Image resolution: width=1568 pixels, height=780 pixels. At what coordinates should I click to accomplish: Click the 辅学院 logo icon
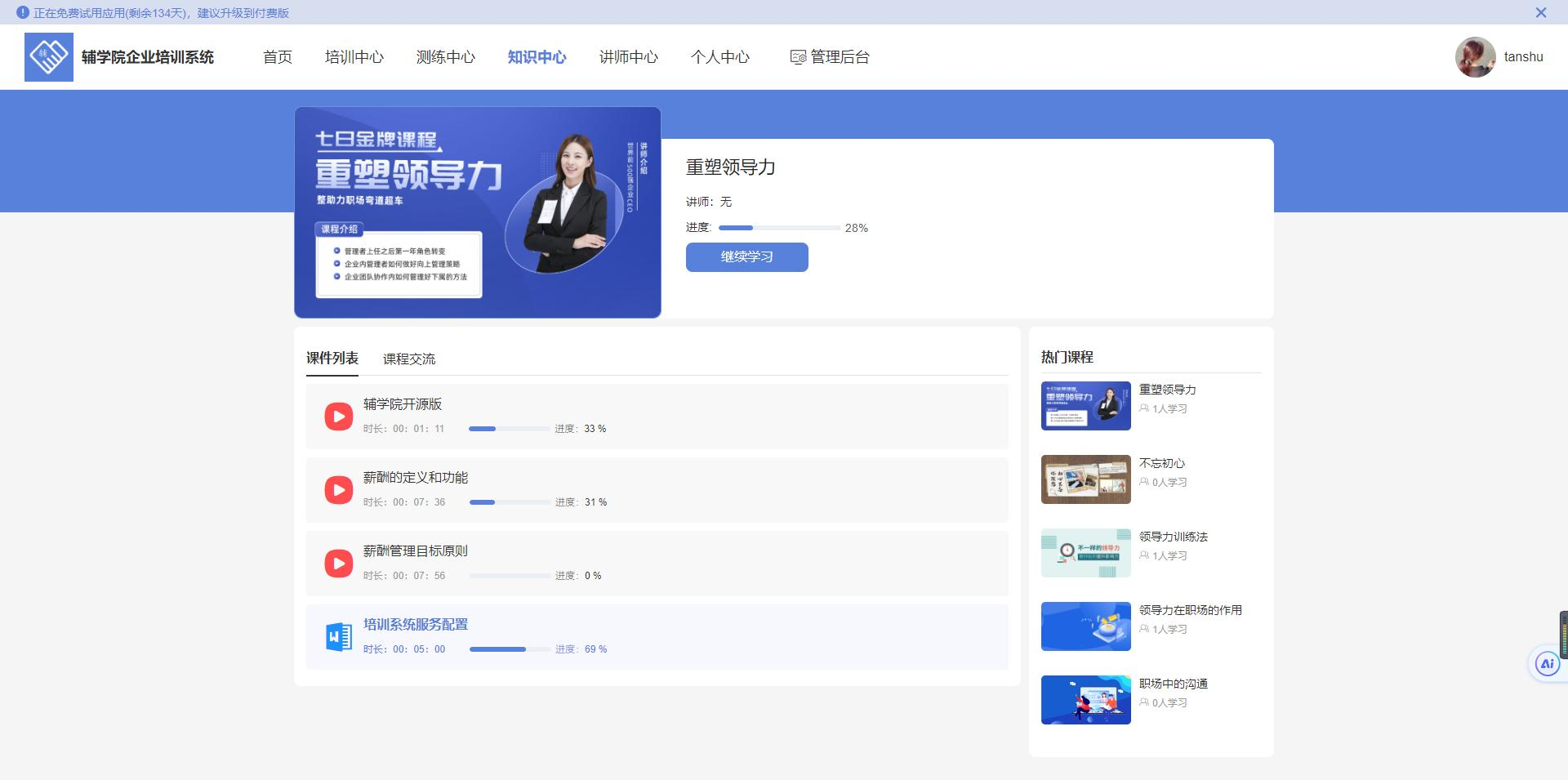(x=49, y=57)
